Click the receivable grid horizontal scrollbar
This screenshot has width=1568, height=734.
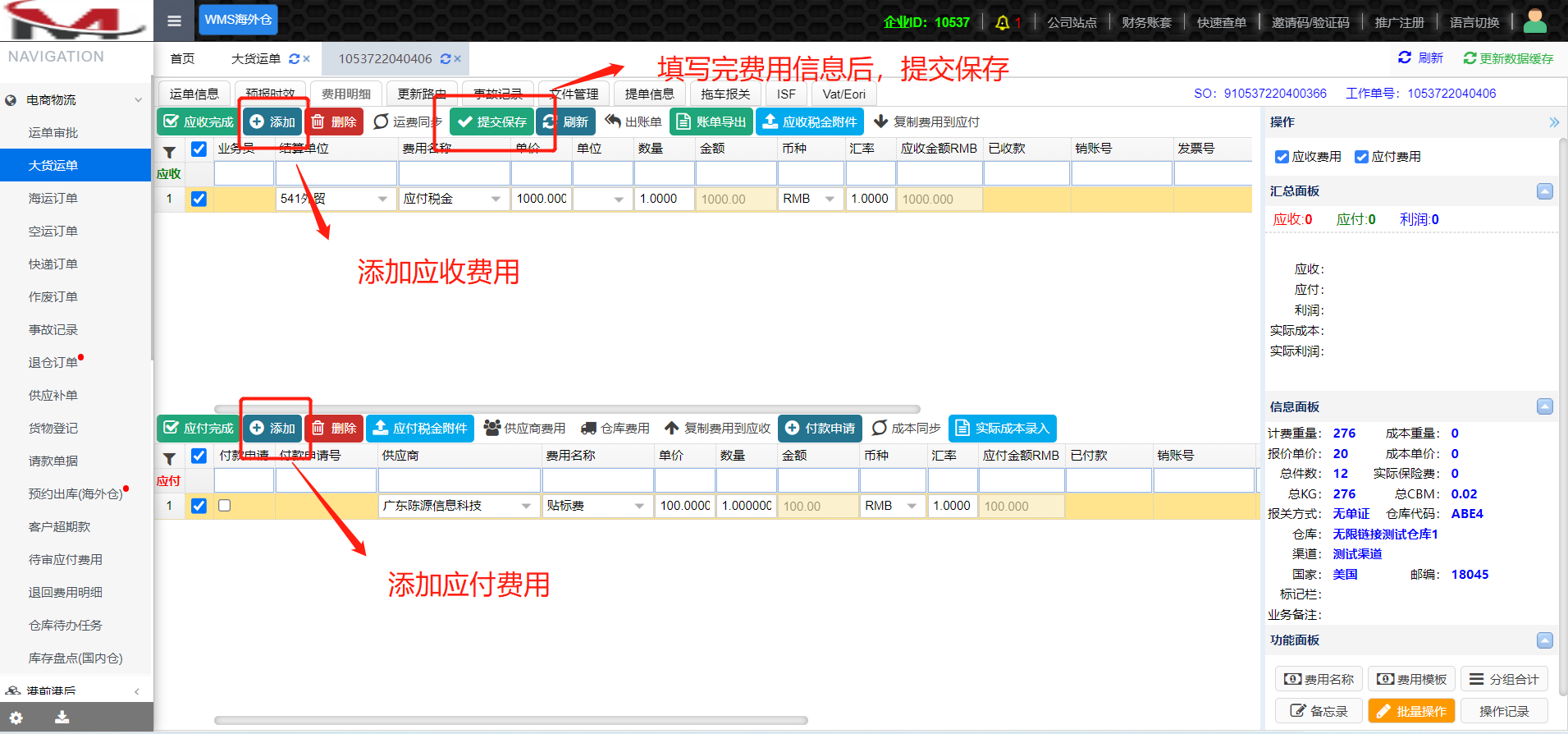tap(566, 409)
